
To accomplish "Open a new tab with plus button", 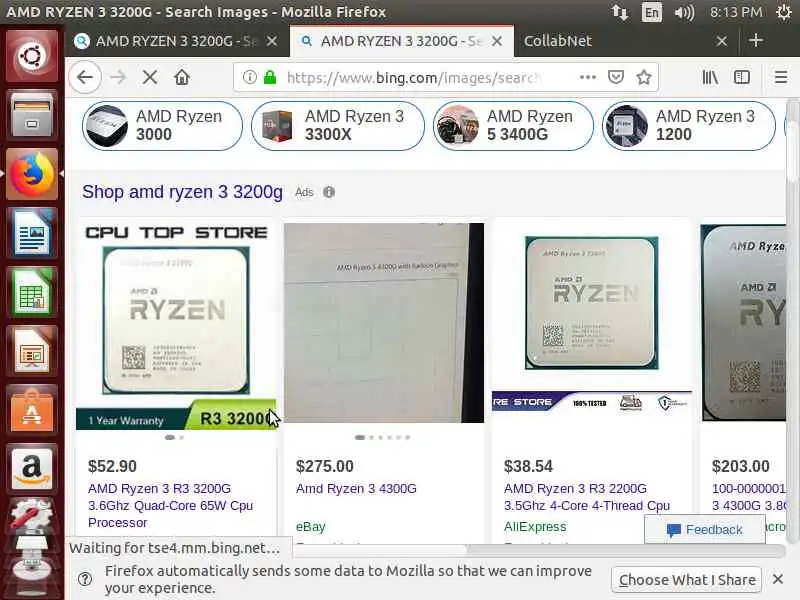I will click(756, 40).
